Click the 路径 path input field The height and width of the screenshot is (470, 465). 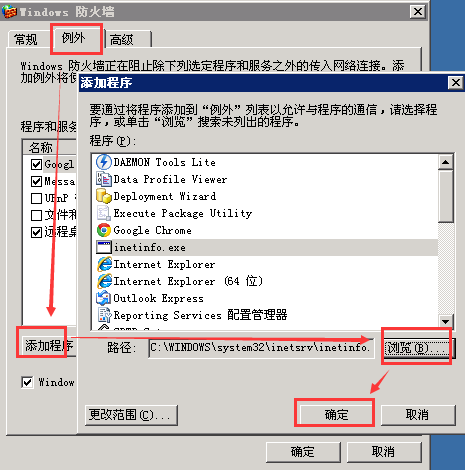261,348
